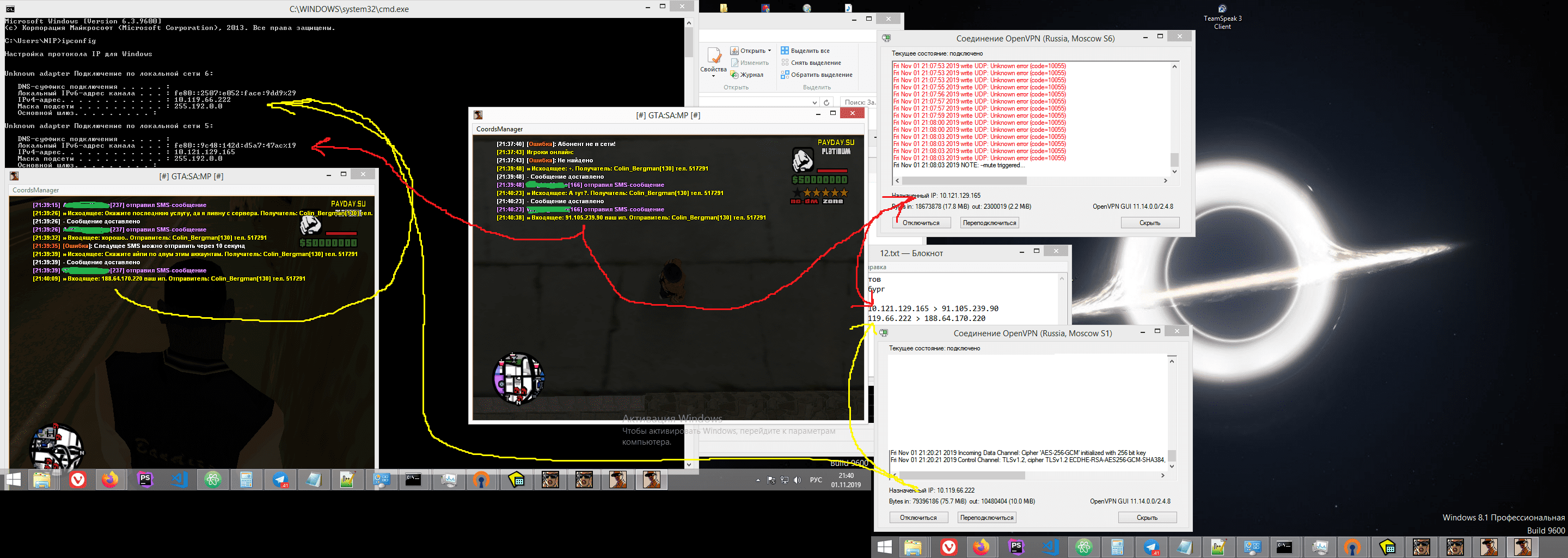Screen dimensions: 1568x558
Task: Open Notepad++ in the clock-side taskbar
Action: [347, 480]
